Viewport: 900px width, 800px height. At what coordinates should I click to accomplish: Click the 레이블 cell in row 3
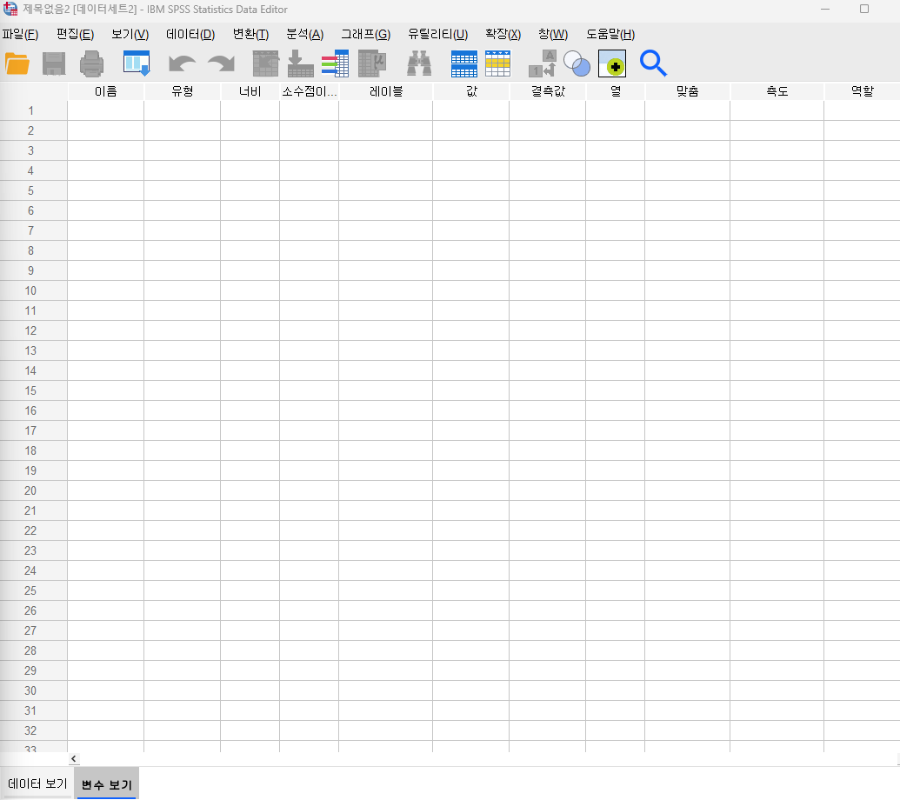pos(386,151)
